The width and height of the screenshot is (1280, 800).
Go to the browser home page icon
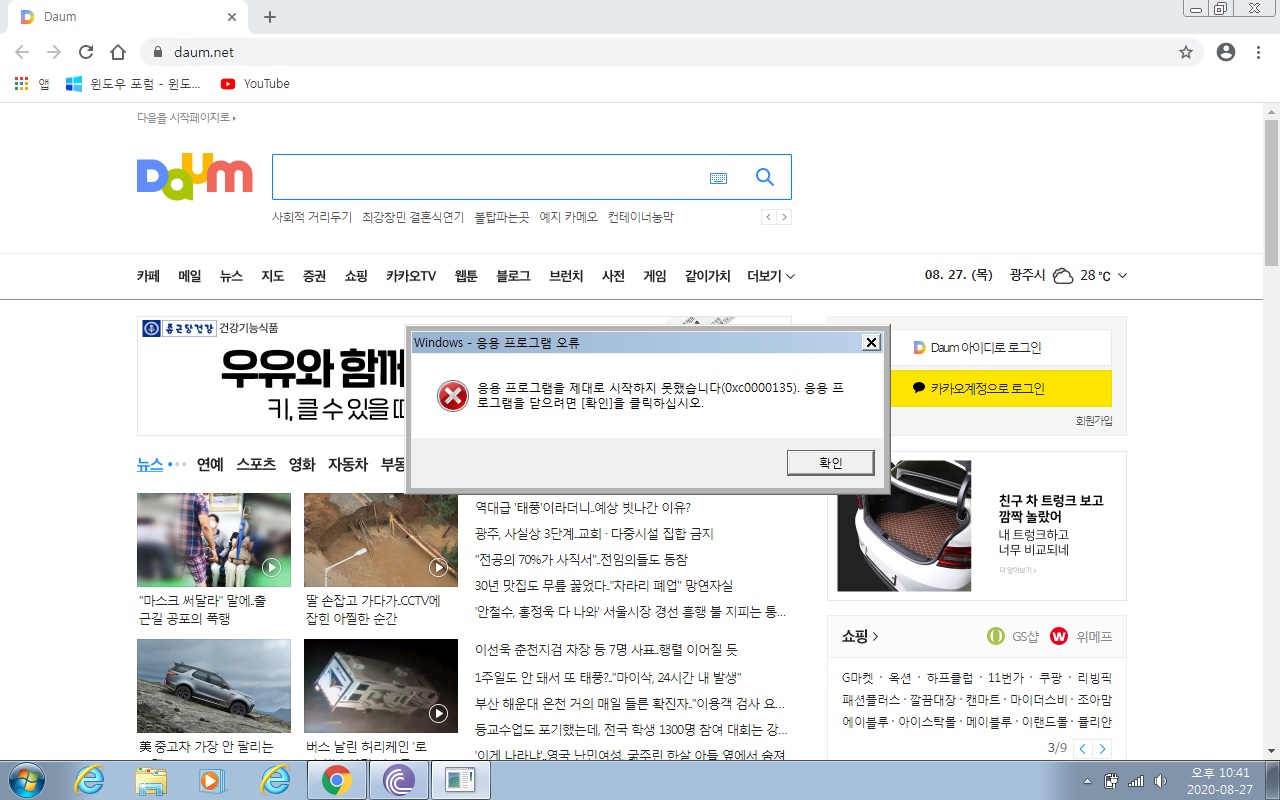[x=118, y=52]
